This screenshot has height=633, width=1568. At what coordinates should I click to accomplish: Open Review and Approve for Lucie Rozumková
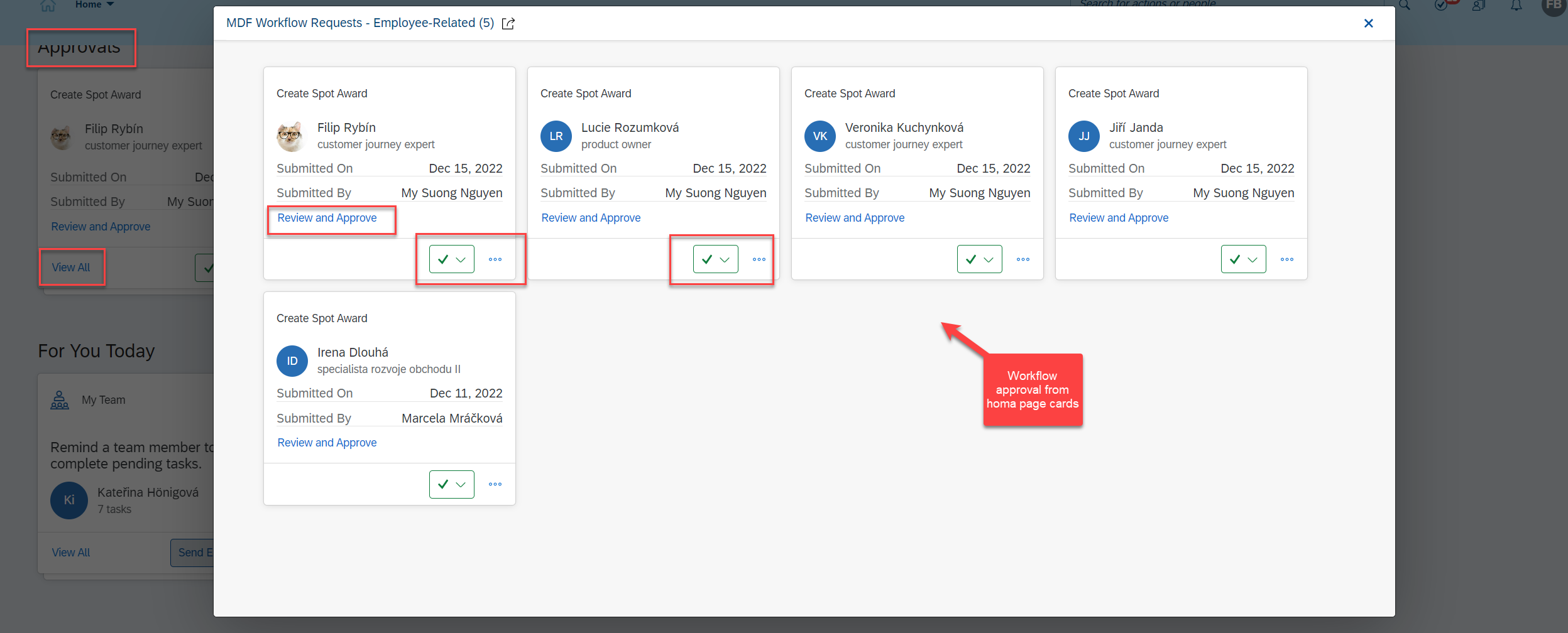pyautogui.click(x=591, y=218)
